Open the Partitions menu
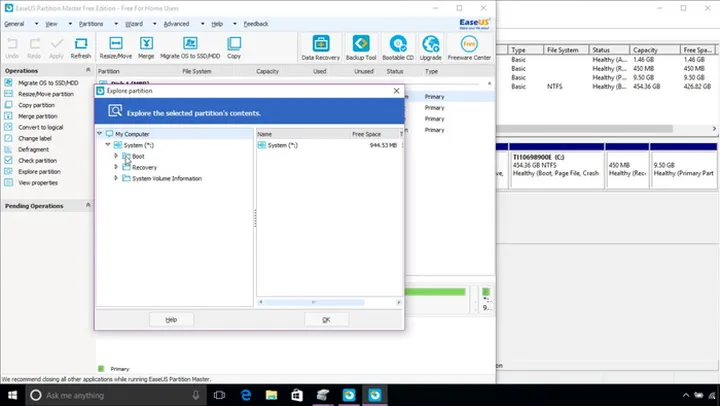This screenshot has width=720, height=406. [x=91, y=24]
